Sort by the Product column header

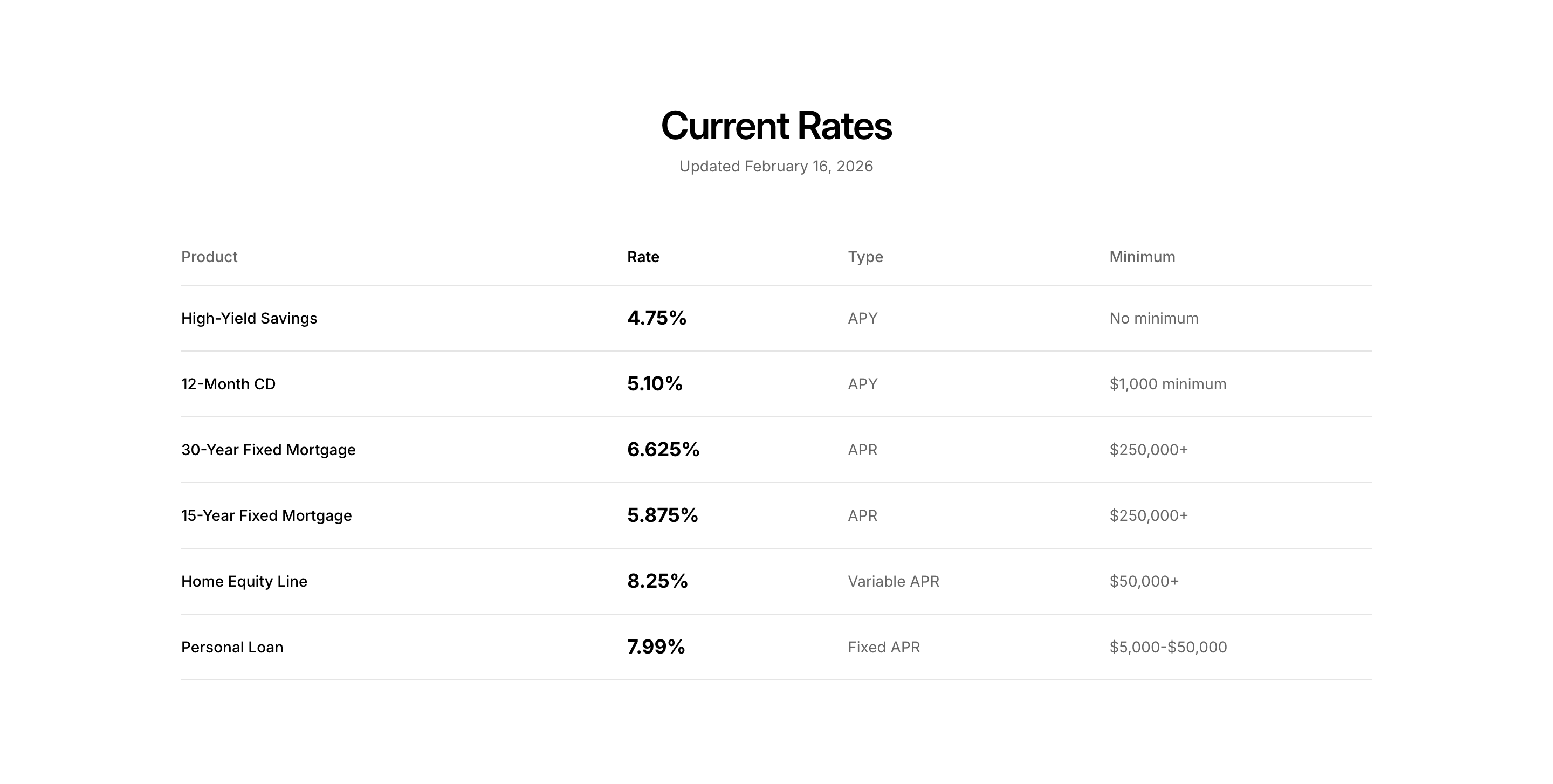coord(209,257)
